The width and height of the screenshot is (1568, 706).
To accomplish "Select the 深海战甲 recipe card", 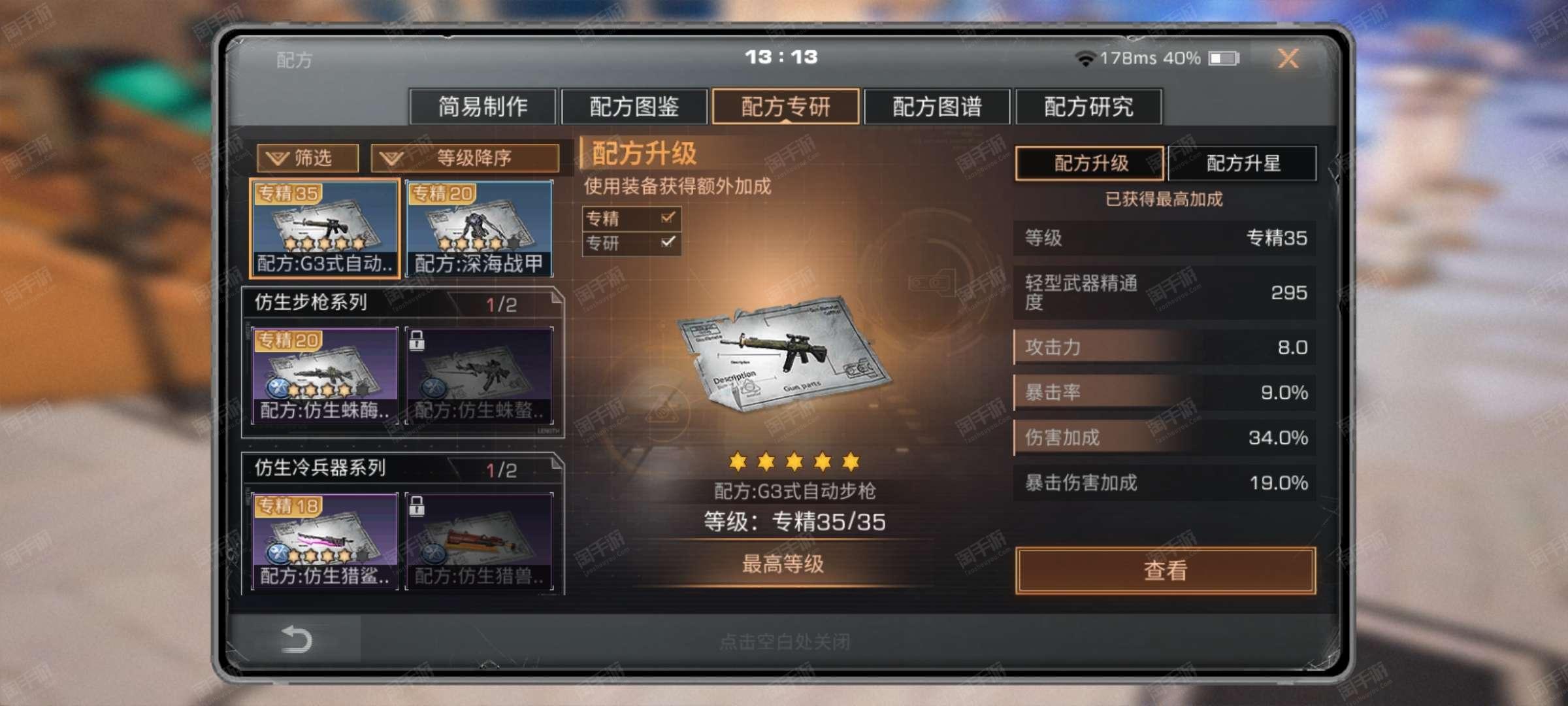I will coord(479,228).
